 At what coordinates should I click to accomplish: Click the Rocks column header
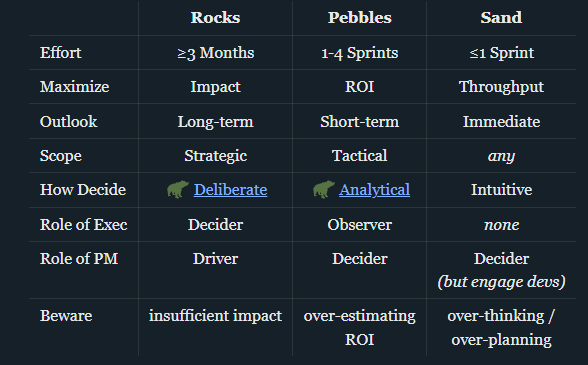point(215,18)
